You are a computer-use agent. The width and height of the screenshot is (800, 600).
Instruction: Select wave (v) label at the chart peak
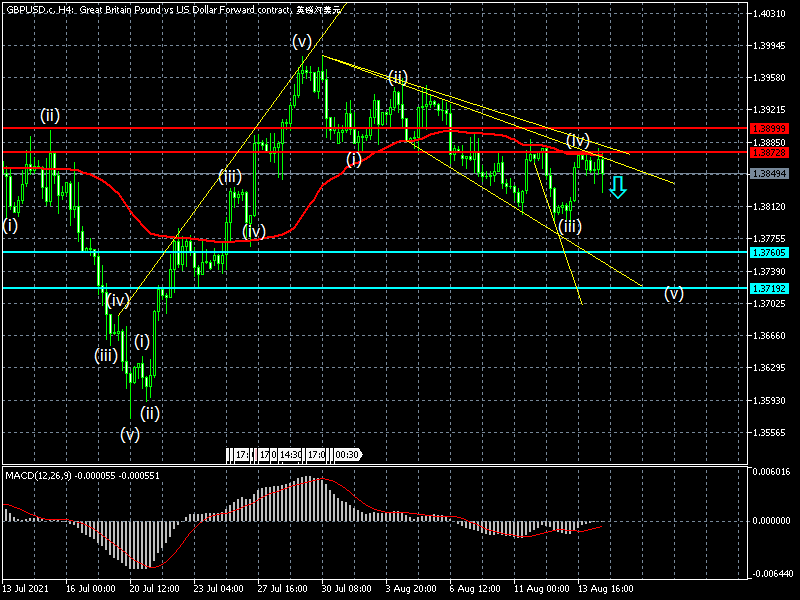coord(302,41)
